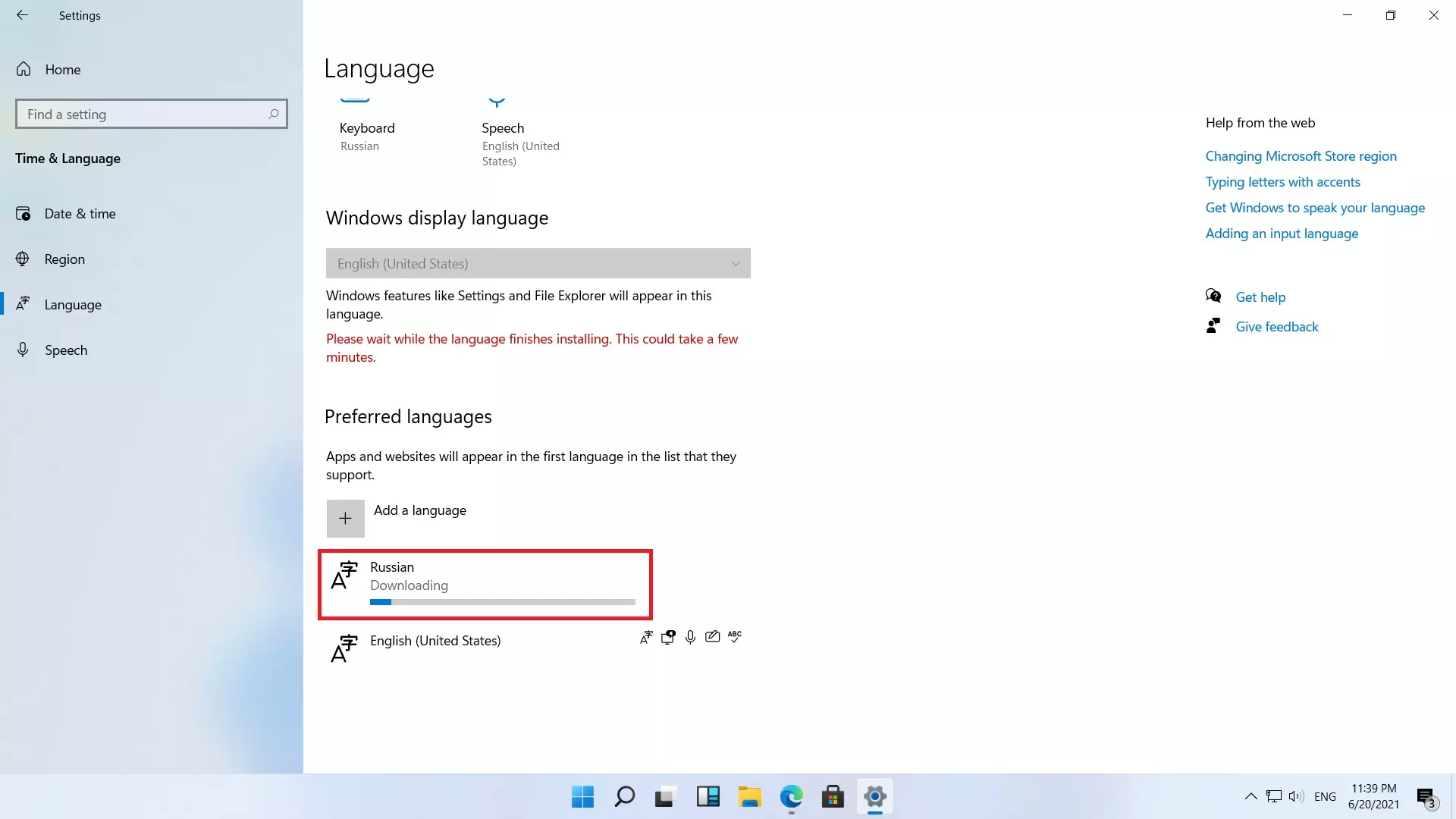Open Changing Microsoft Store region link

point(1301,156)
